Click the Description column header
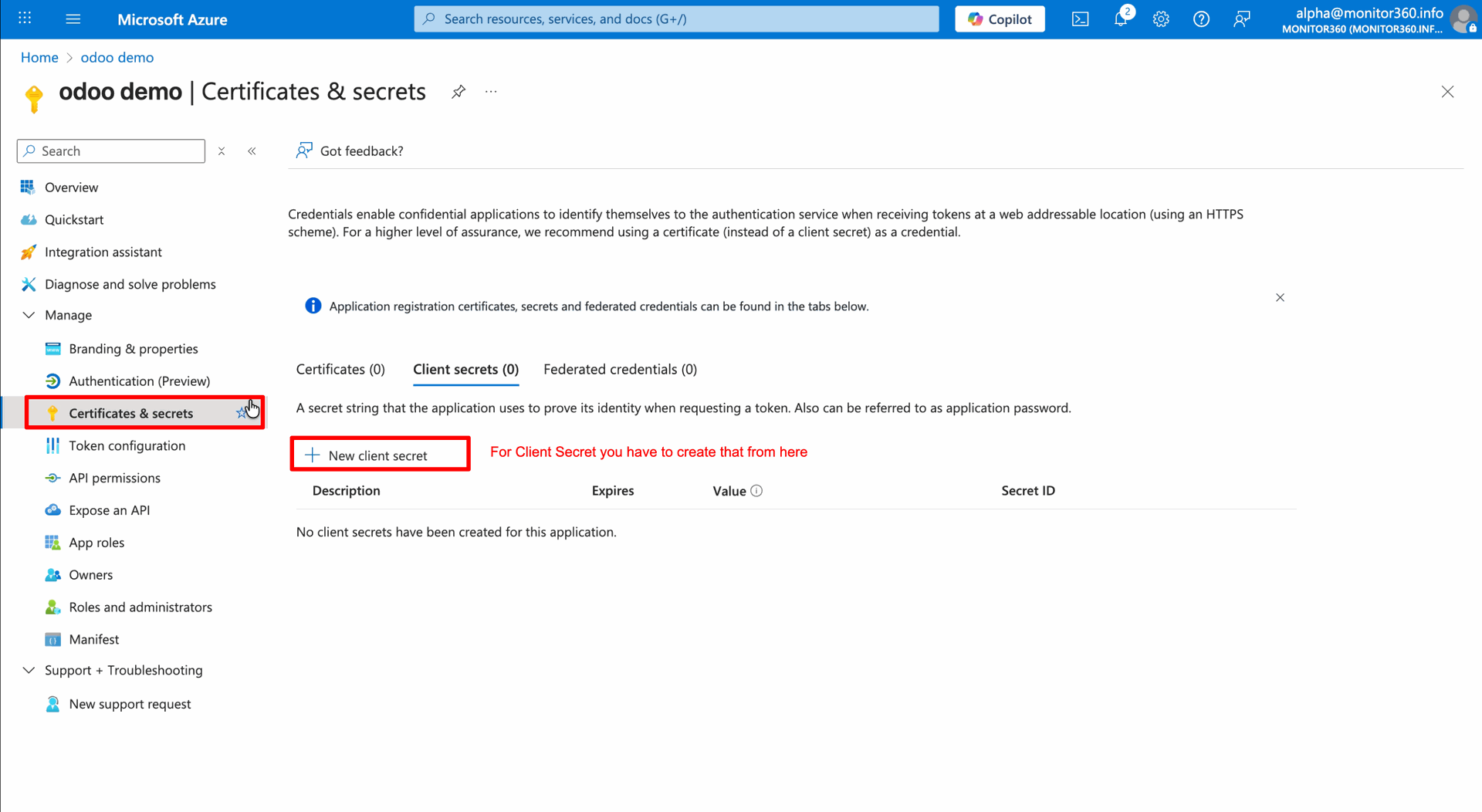Image resolution: width=1482 pixels, height=812 pixels. coord(346,491)
